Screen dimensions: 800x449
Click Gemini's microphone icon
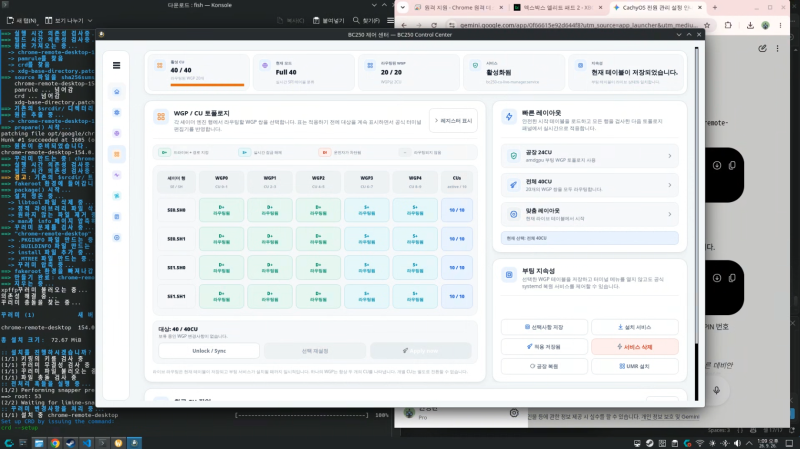tap(716, 390)
